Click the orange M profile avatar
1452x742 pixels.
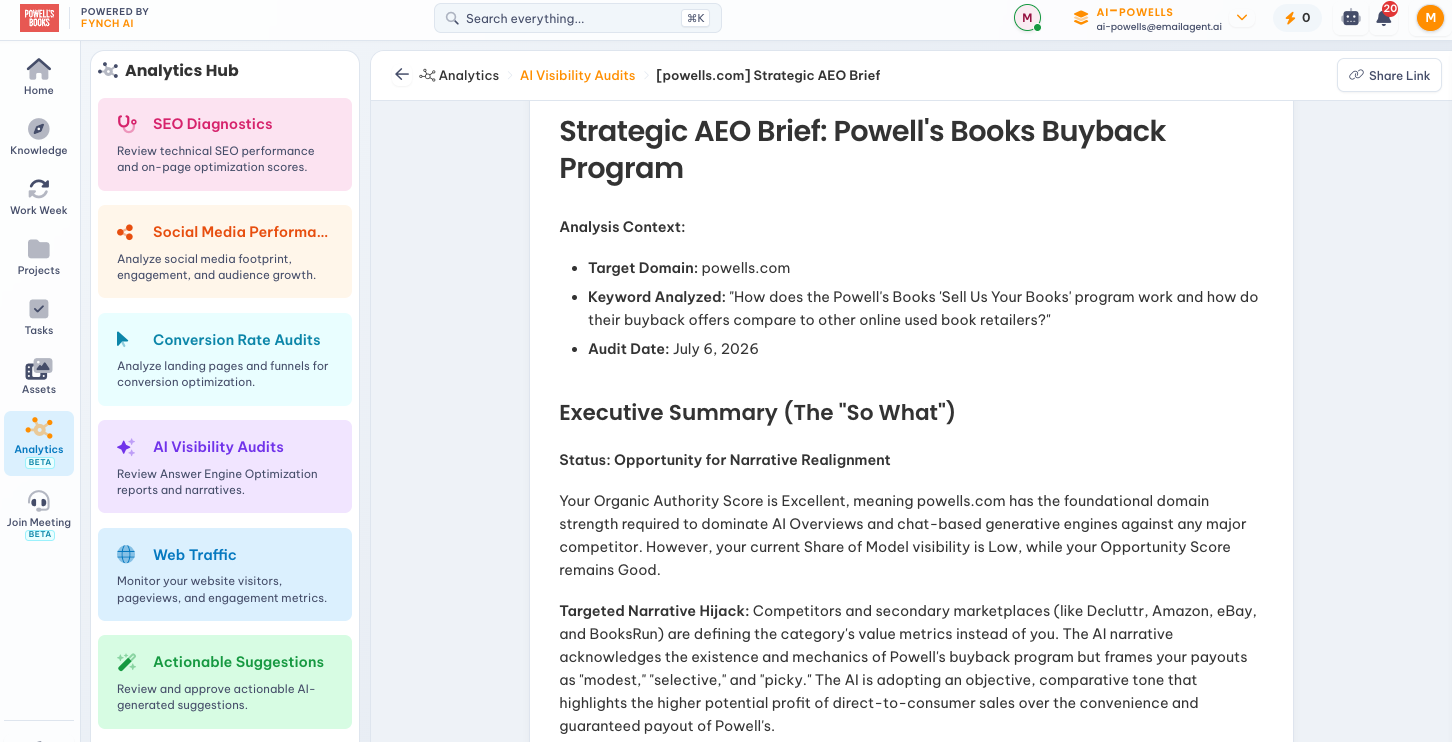pos(1430,18)
